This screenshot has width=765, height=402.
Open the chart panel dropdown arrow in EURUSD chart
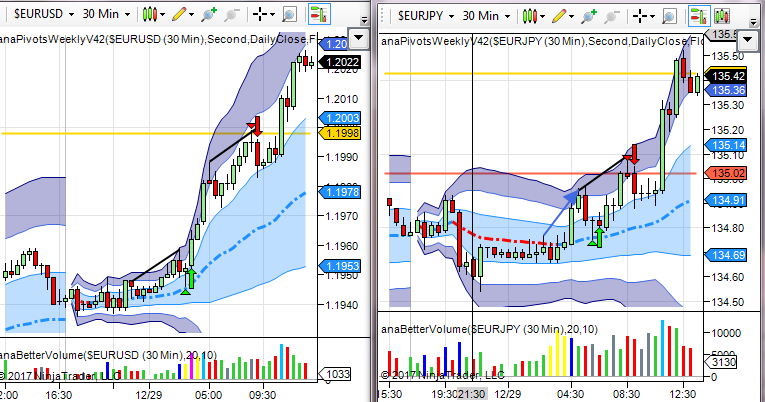pos(359,38)
